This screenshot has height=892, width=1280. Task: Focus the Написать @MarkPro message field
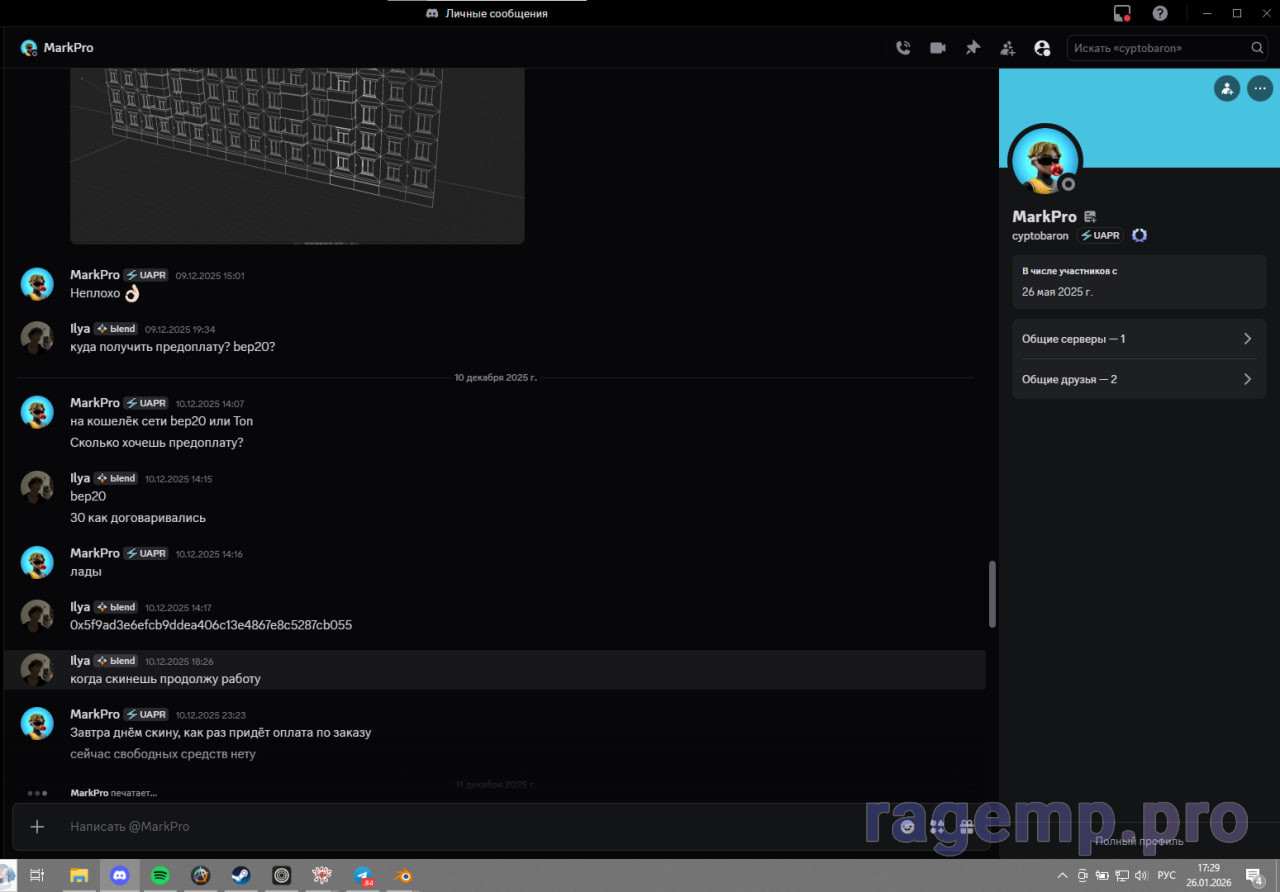[x=450, y=827]
